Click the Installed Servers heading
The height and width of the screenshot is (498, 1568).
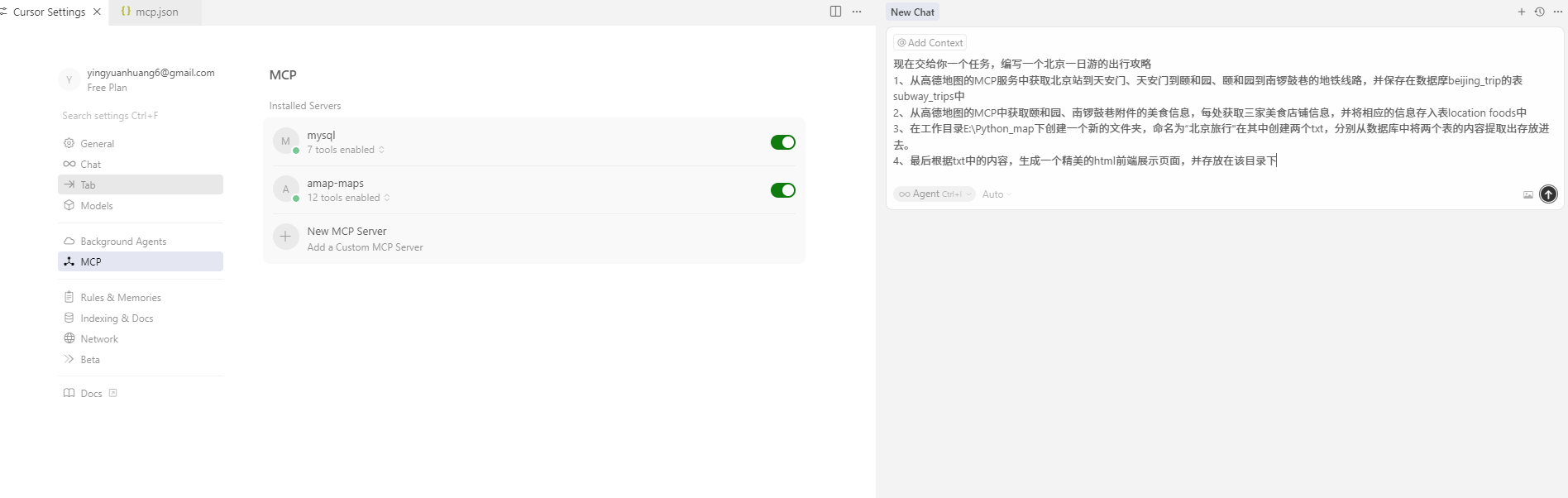click(x=305, y=106)
